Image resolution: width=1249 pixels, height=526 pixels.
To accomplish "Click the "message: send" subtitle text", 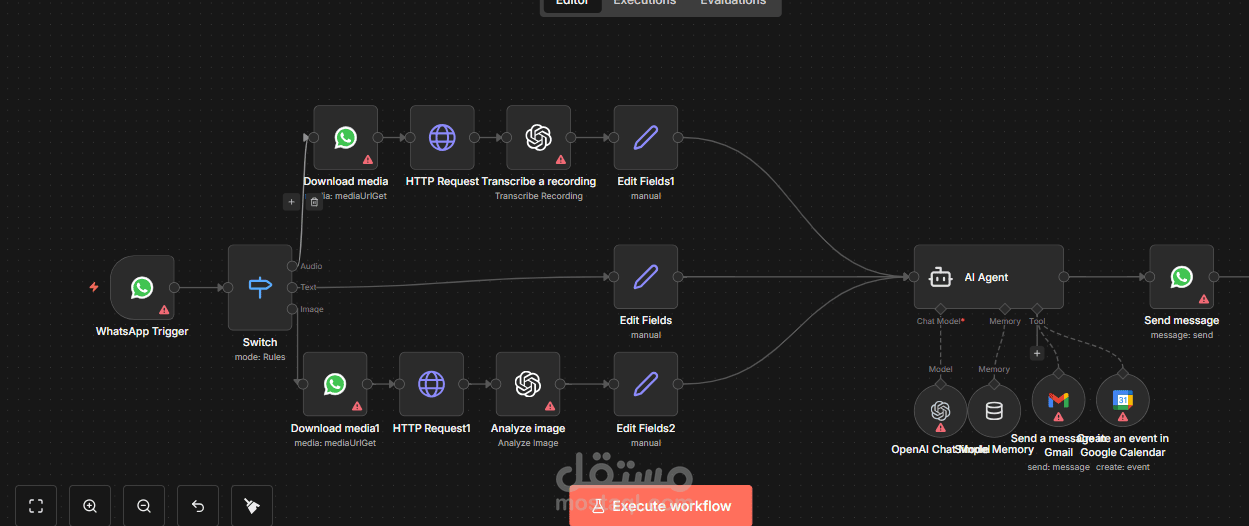I will (1182, 335).
